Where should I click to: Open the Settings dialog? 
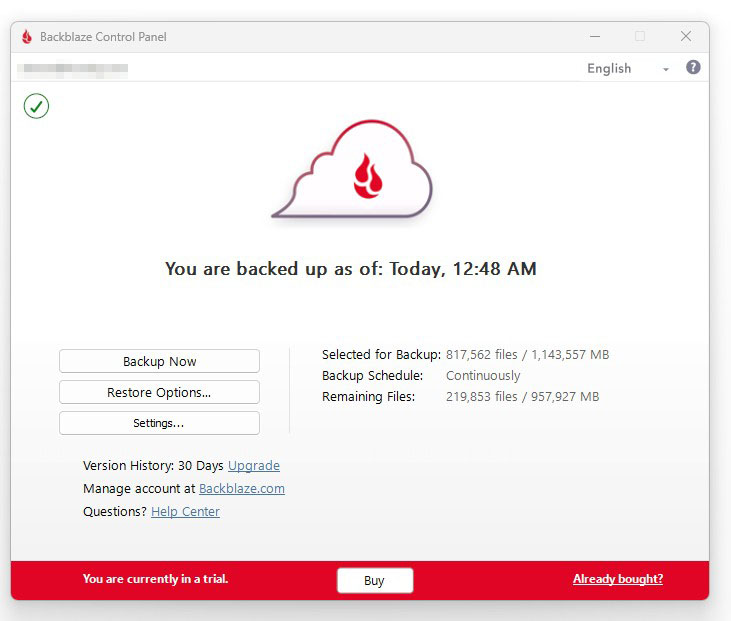(159, 423)
